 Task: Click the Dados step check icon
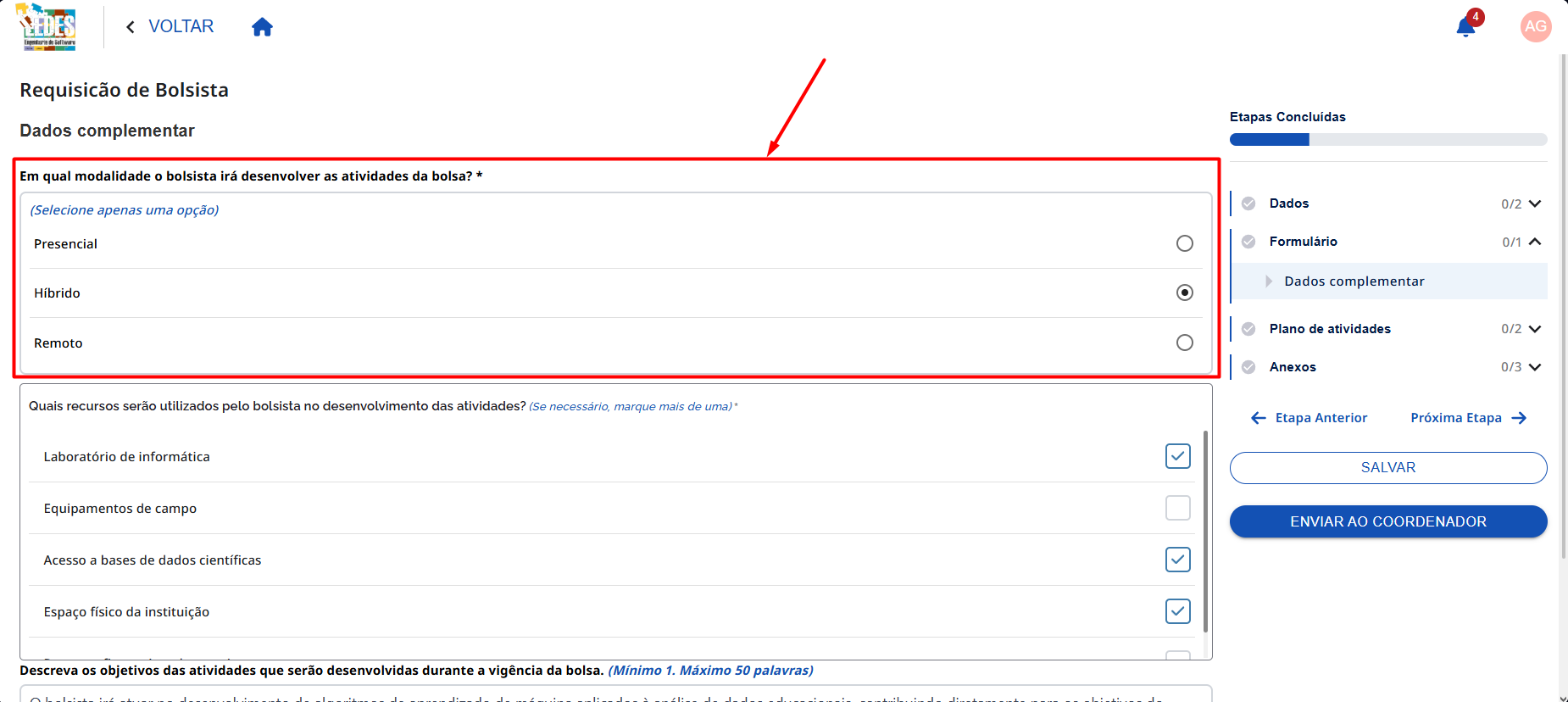(x=1248, y=203)
